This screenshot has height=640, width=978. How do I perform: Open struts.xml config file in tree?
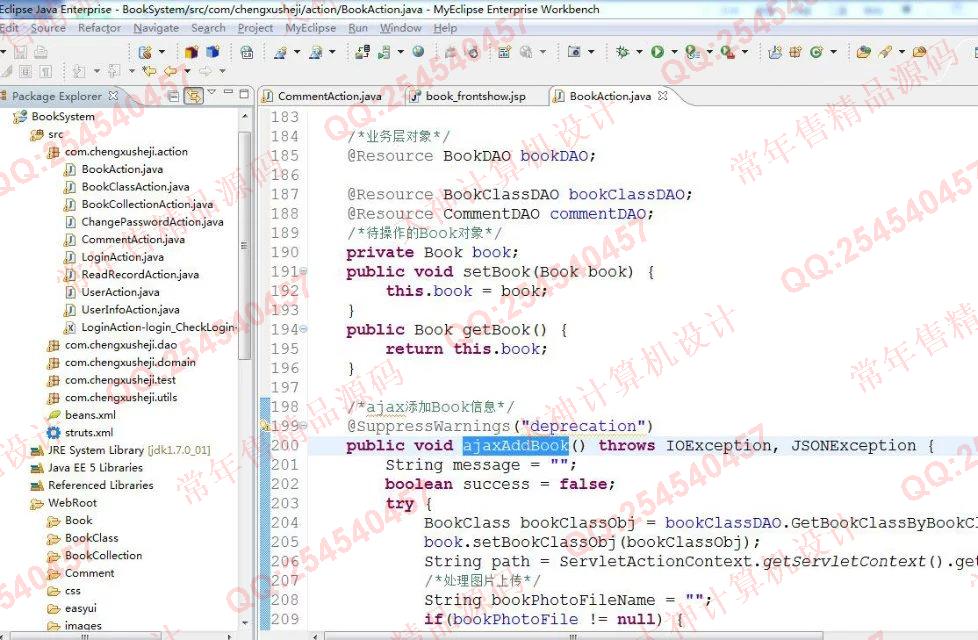pos(88,433)
